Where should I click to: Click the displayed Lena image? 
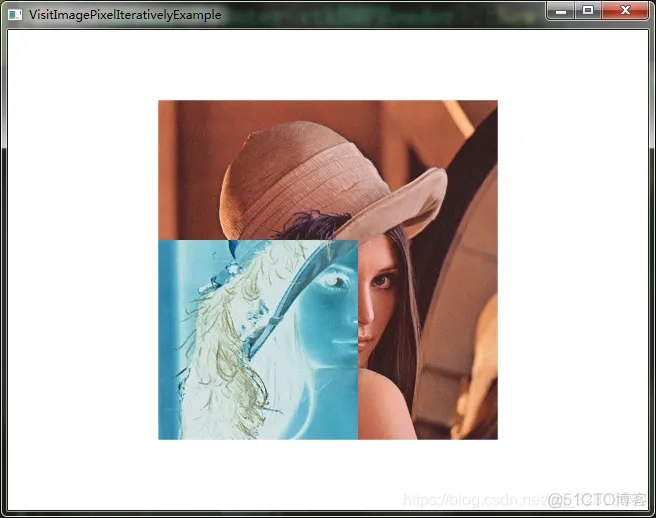click(x=328, y=270)
